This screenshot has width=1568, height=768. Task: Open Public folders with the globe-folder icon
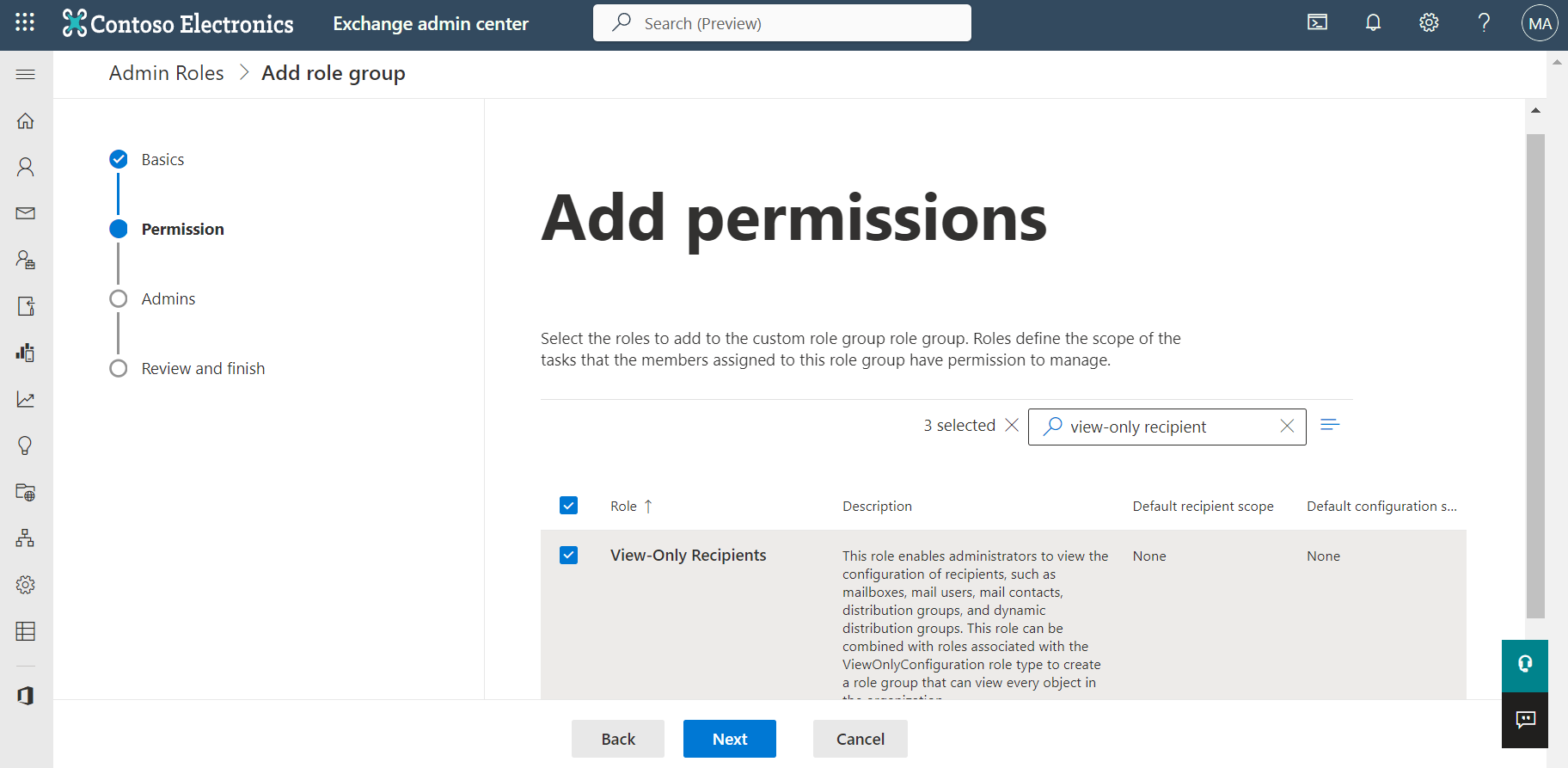25,492
